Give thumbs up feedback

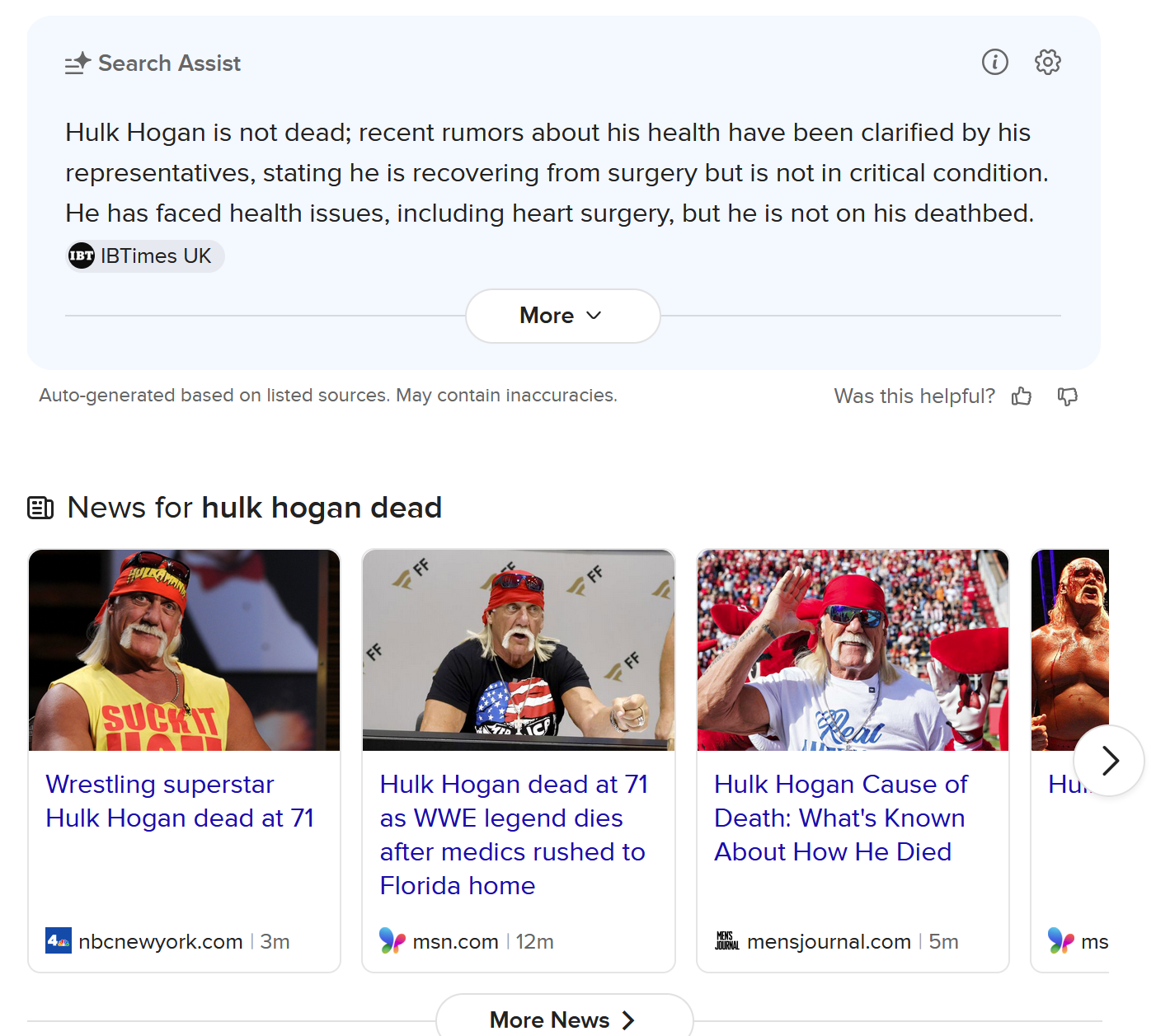[1022, 396]
